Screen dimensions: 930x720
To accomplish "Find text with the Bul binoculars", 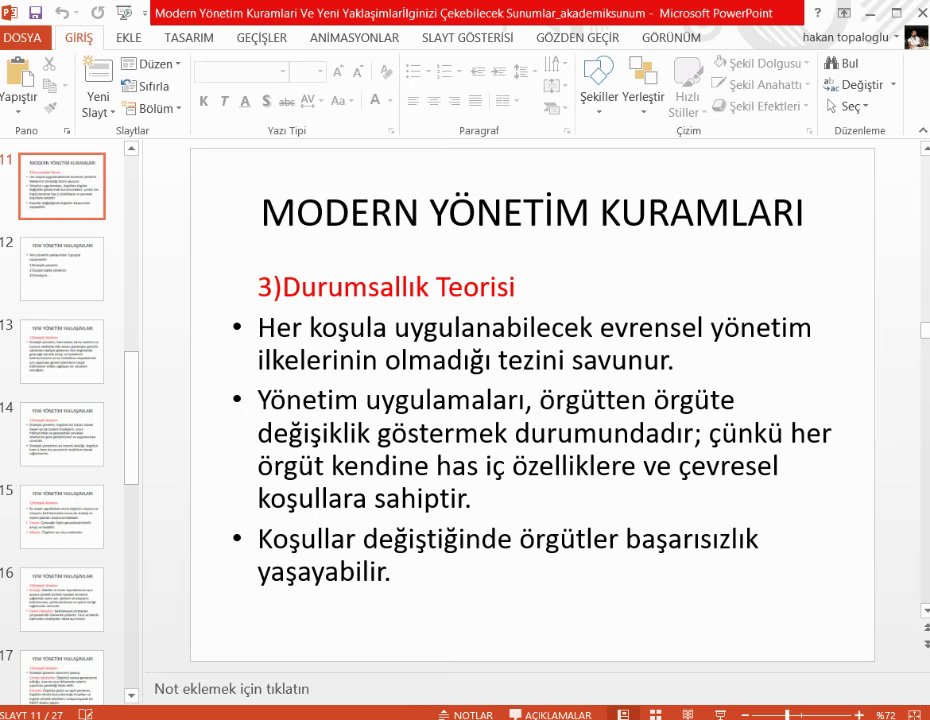I will (841, 63).
